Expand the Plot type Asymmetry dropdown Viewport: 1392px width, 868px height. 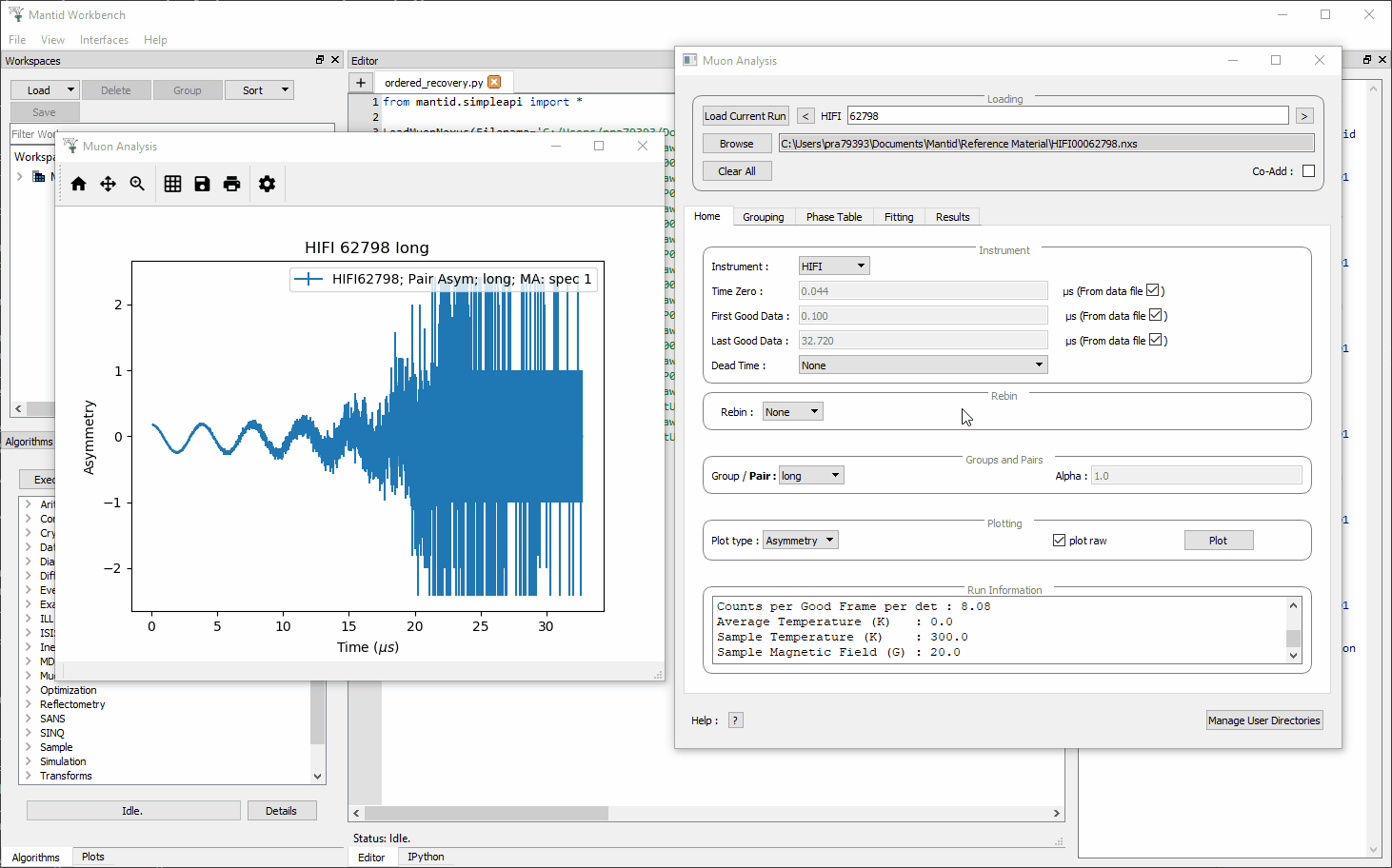800,541
